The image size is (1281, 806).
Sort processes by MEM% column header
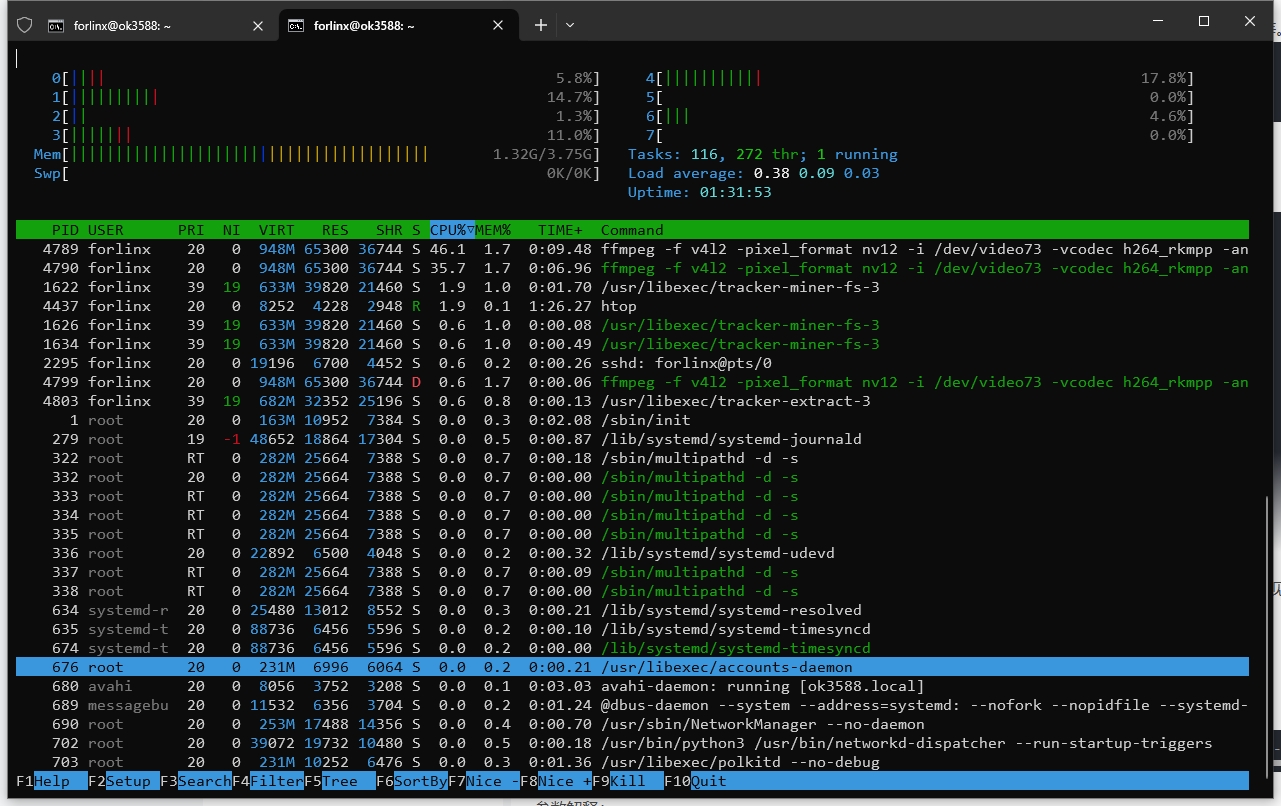coord(493,230)
